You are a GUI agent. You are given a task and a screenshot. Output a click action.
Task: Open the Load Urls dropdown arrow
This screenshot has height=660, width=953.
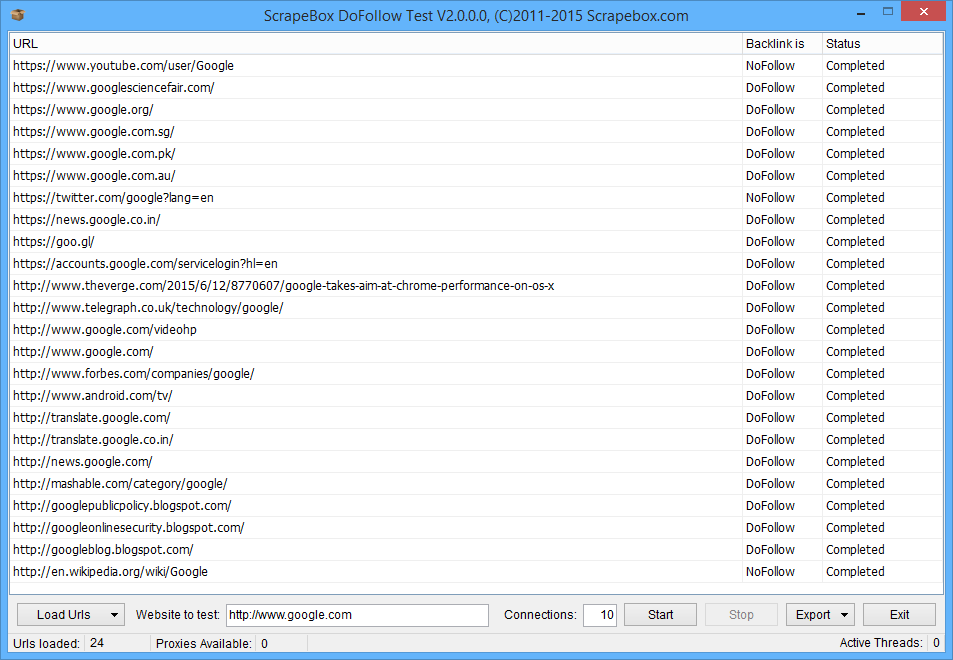(114, 615)
